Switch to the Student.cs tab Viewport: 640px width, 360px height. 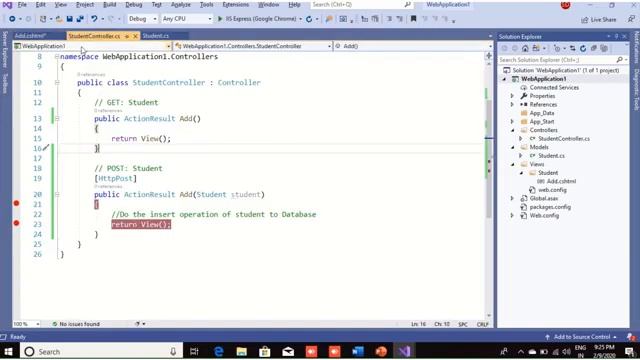[x=156, y=36]
